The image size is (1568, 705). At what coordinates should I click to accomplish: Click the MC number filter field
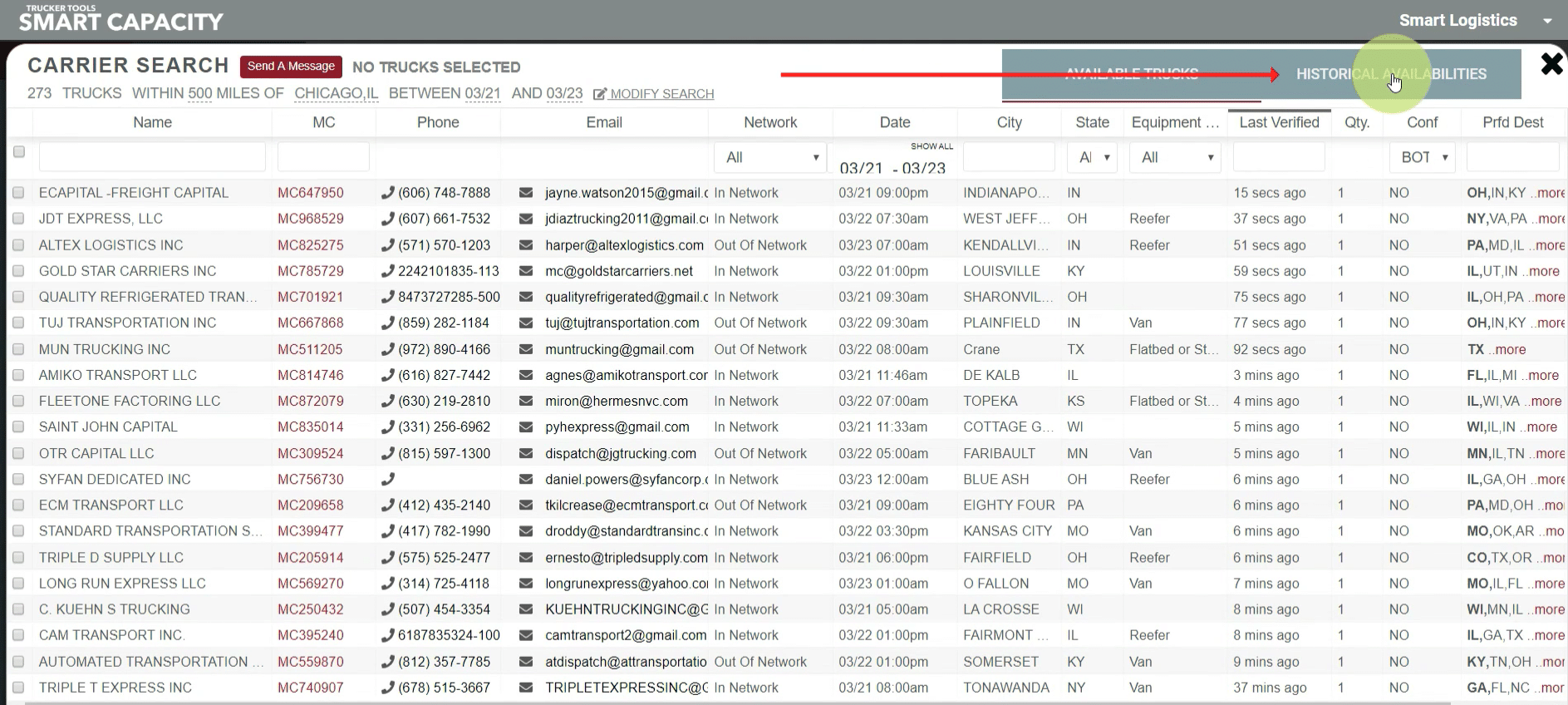pos(323,157)
